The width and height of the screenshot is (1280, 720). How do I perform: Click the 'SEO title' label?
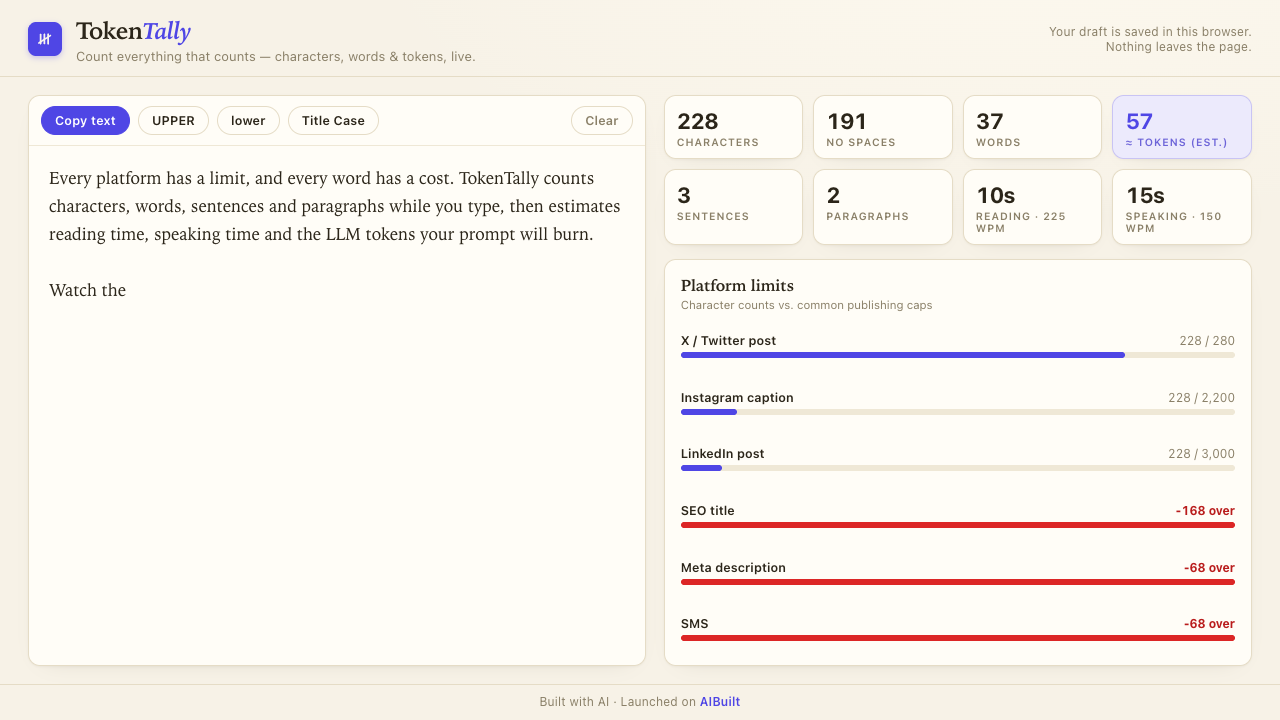click(707, 511)
